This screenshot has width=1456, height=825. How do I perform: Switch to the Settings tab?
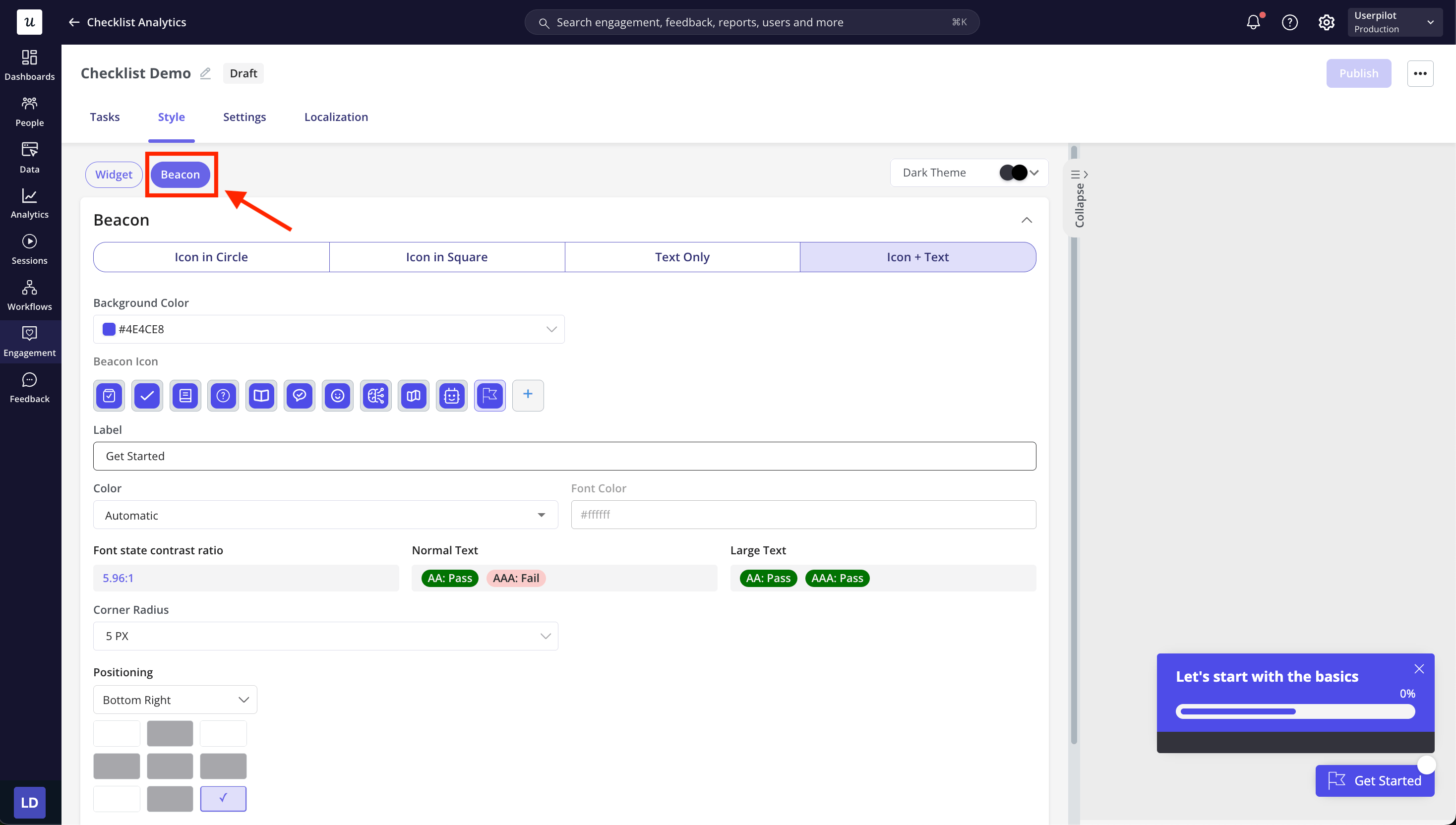[244, 118]
